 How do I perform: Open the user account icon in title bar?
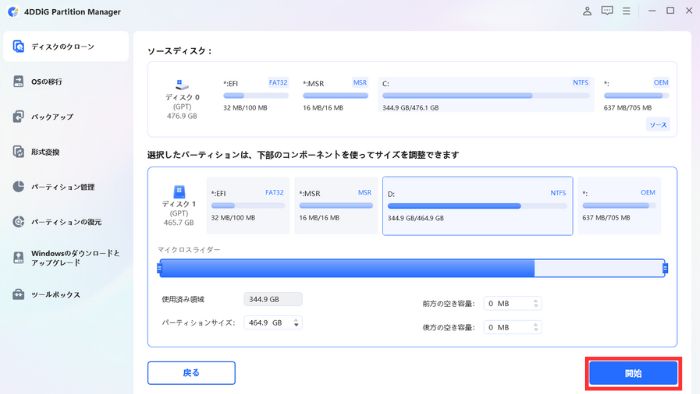click(587, 11)
